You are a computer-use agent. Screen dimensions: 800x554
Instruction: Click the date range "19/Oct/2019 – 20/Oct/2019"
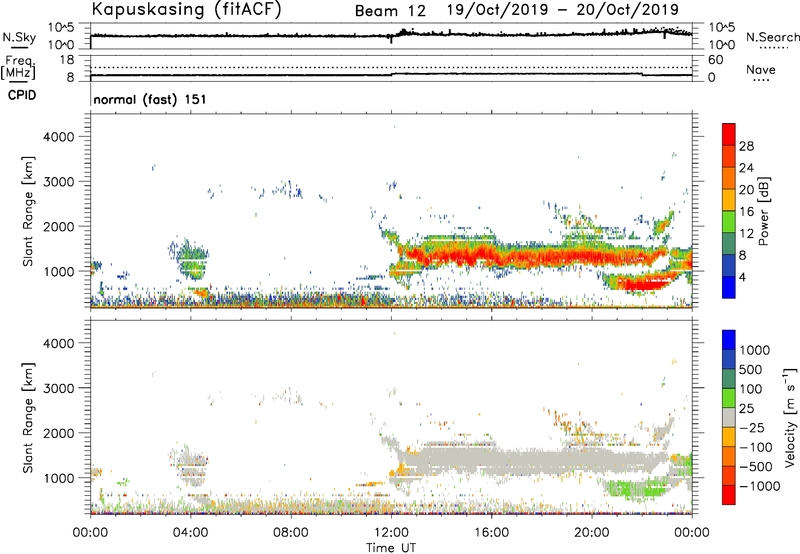pos(563,10)
